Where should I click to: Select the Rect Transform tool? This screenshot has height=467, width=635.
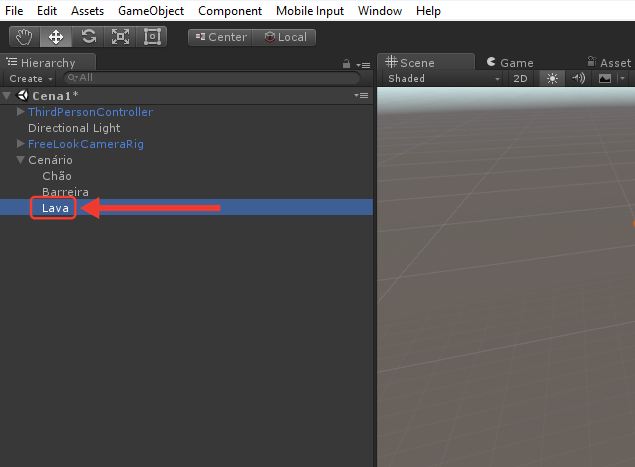(x=152, y=37)
